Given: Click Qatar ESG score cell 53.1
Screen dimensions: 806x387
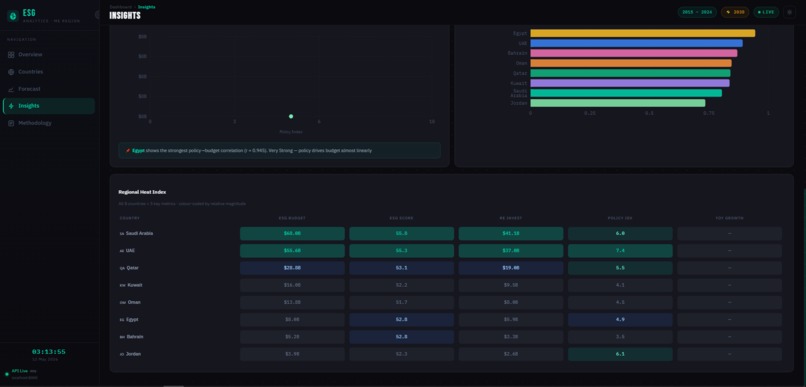Looking at the screenshot, I should (x=401, y=268).
